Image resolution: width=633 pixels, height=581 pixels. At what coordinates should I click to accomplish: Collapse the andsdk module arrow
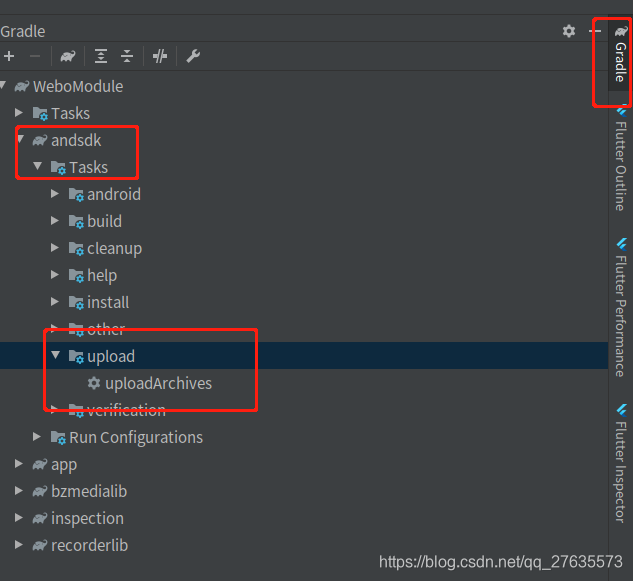click(x=20, y=140)
